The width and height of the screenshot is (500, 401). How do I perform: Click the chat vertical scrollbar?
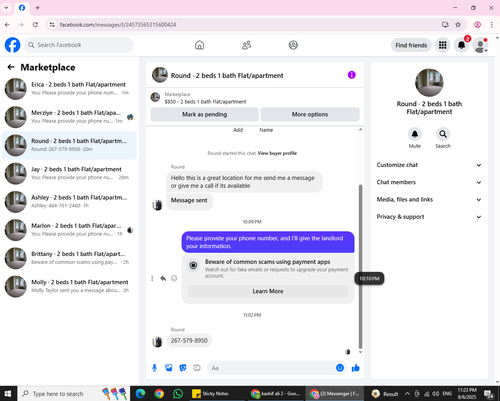coord(360,267)
